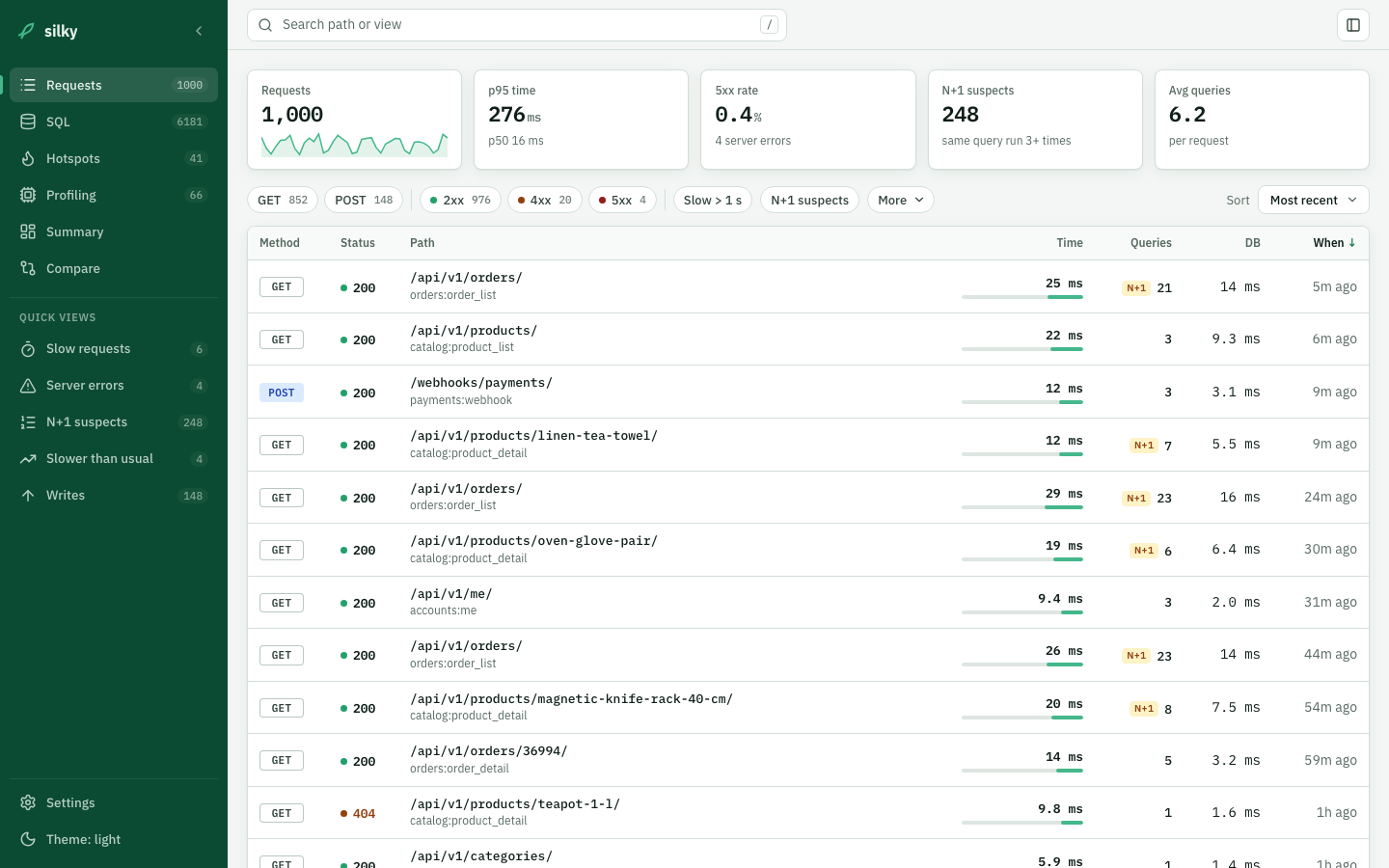Click the 404 status on teapot-1-l row

point(358,813)
